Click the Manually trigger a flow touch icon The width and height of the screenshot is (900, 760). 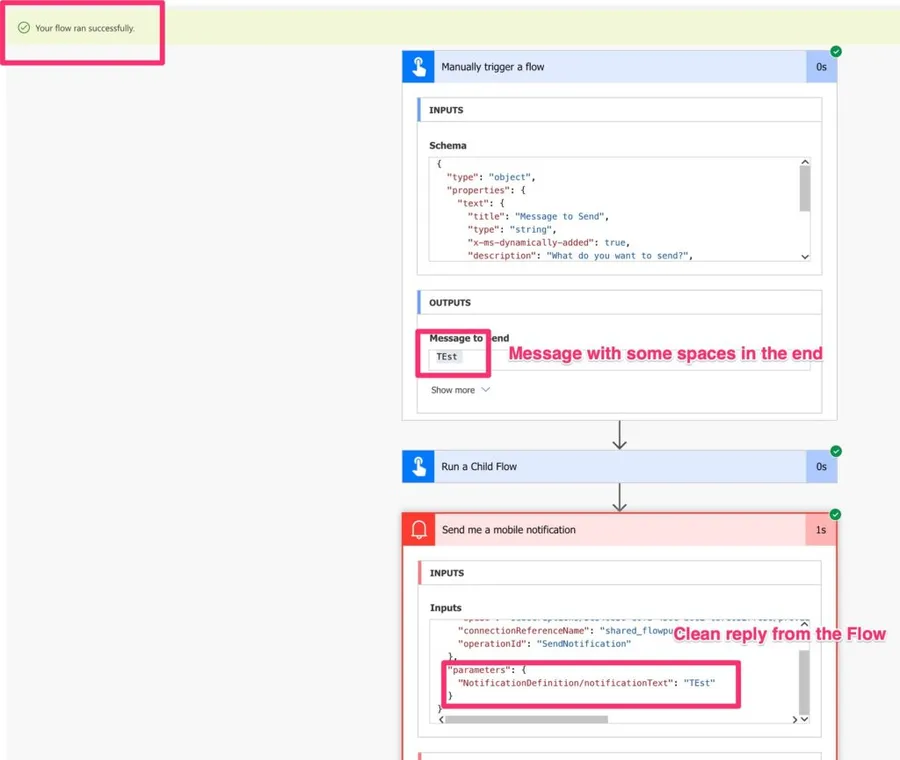(418, 67)
